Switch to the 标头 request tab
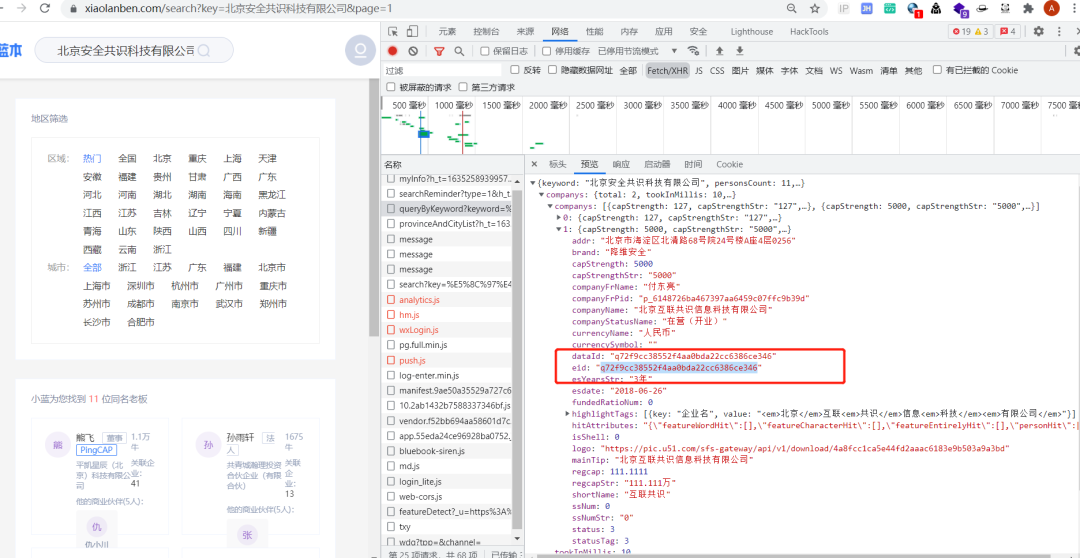The width and height of the screenshot is (1080, 558). [558, 165]
